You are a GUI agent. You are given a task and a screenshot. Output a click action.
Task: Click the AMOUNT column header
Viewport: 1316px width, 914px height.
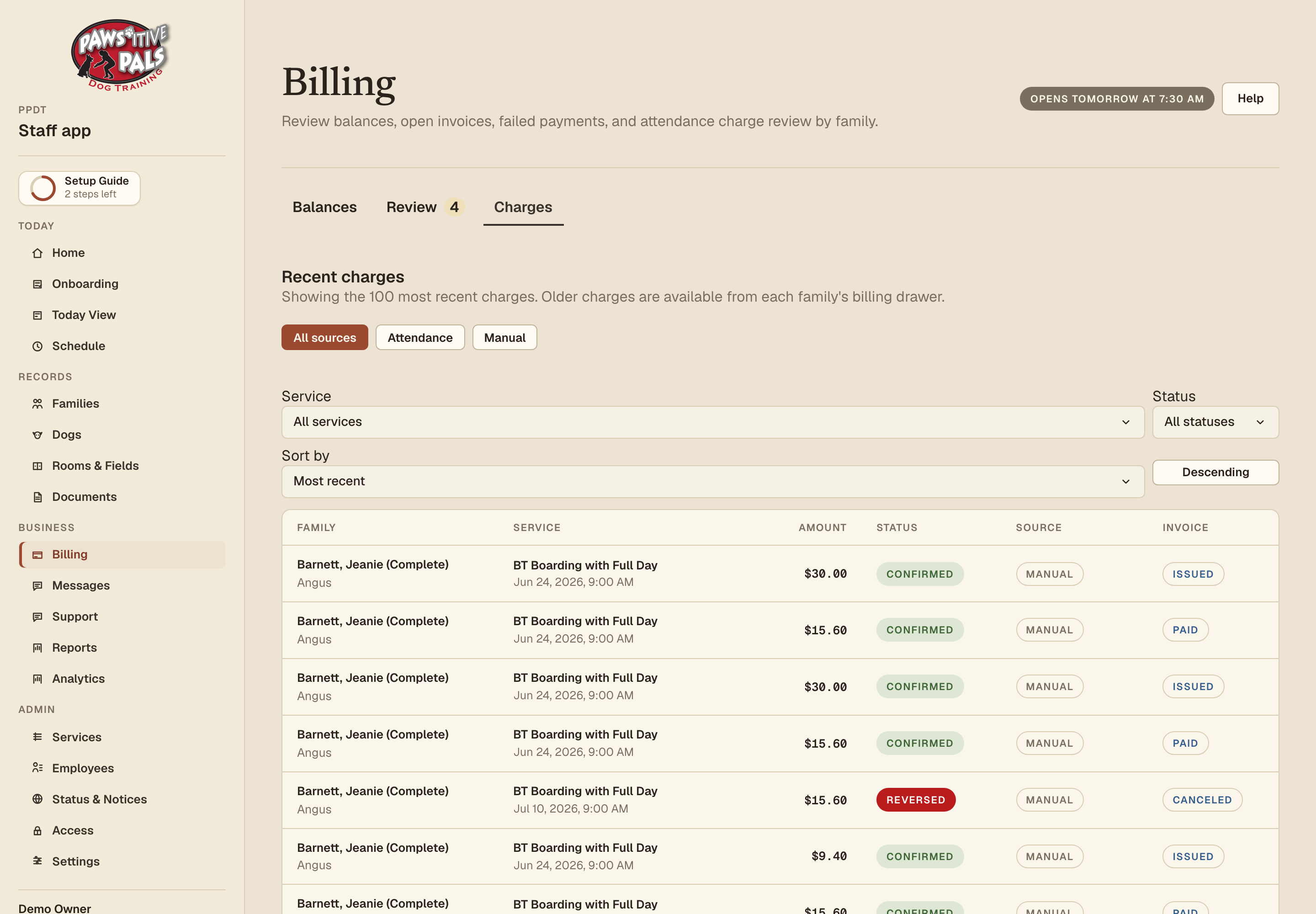(x=822, y=527)
